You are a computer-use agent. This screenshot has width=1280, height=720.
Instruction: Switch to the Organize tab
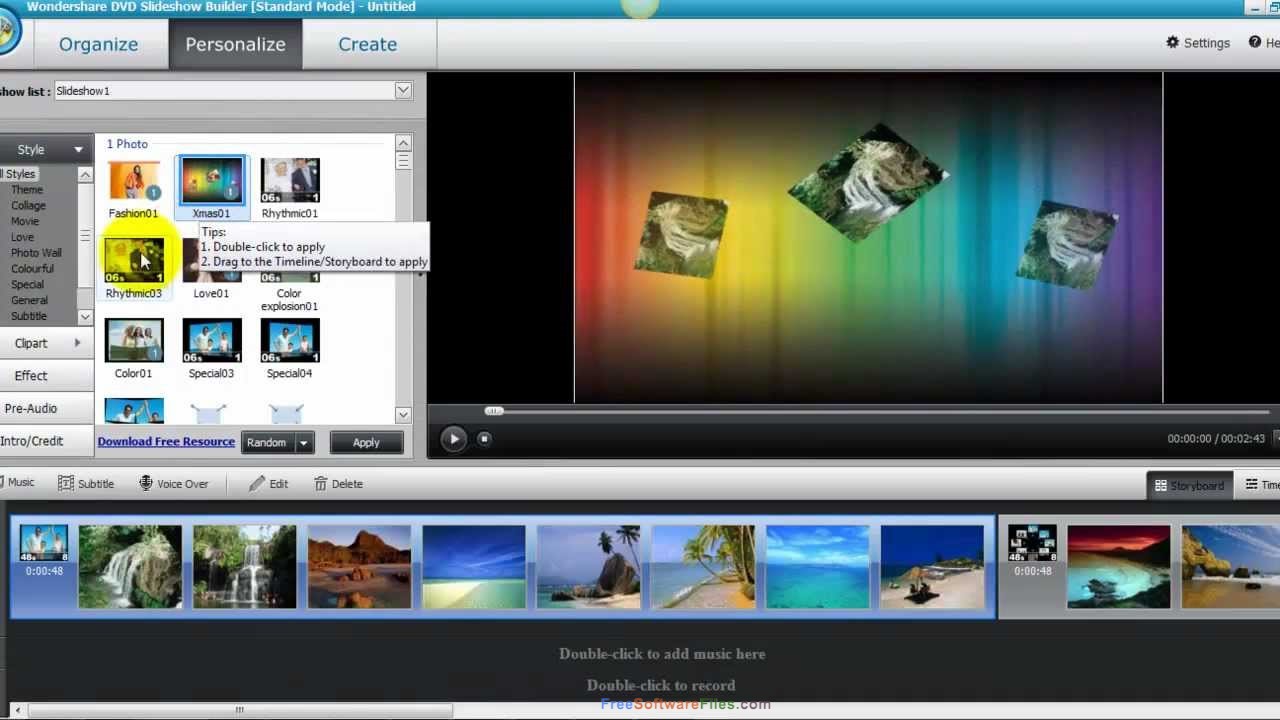pos(98,44)
